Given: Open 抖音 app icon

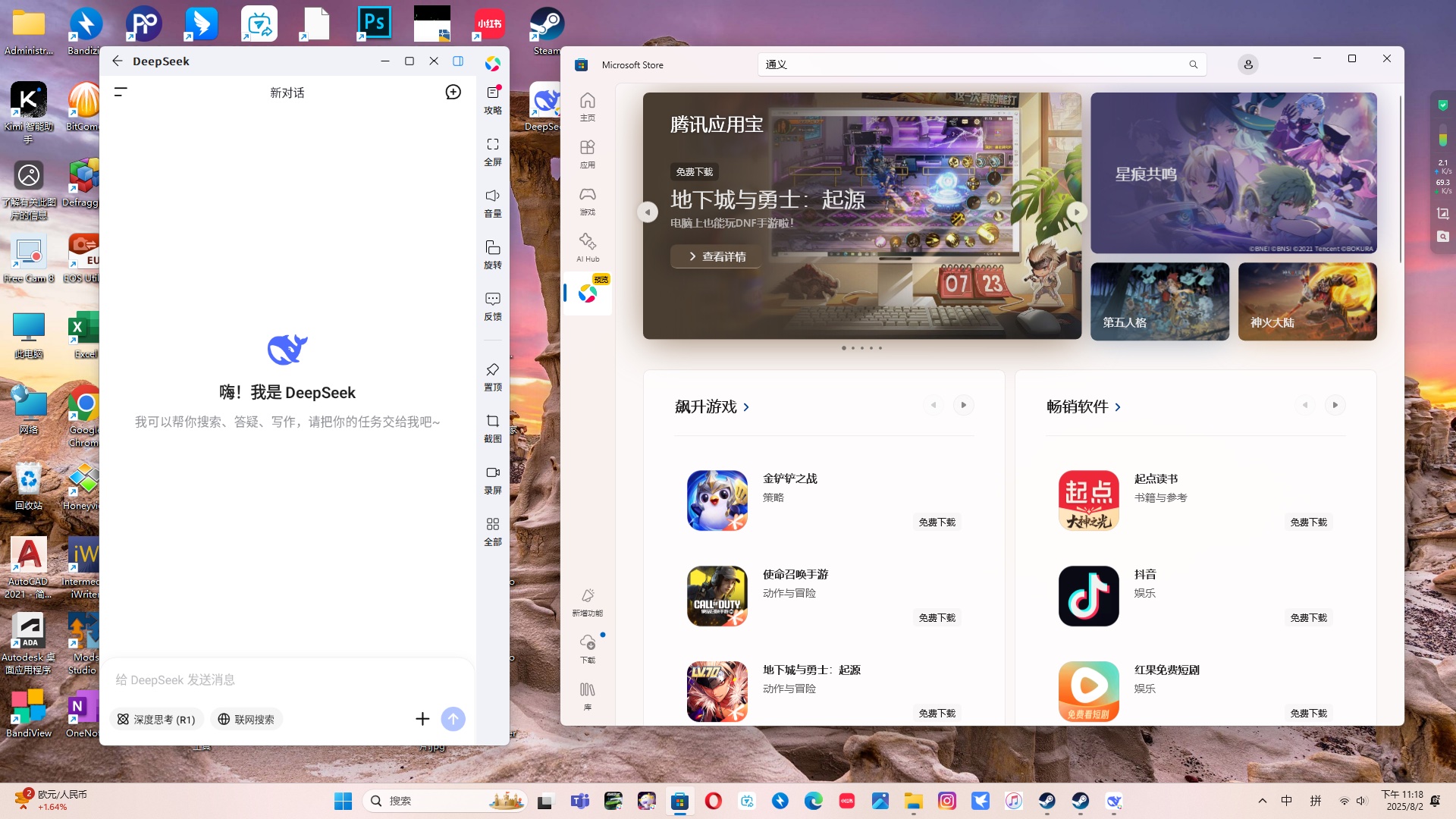Looking at the screenshot, I should (1088, 595).
